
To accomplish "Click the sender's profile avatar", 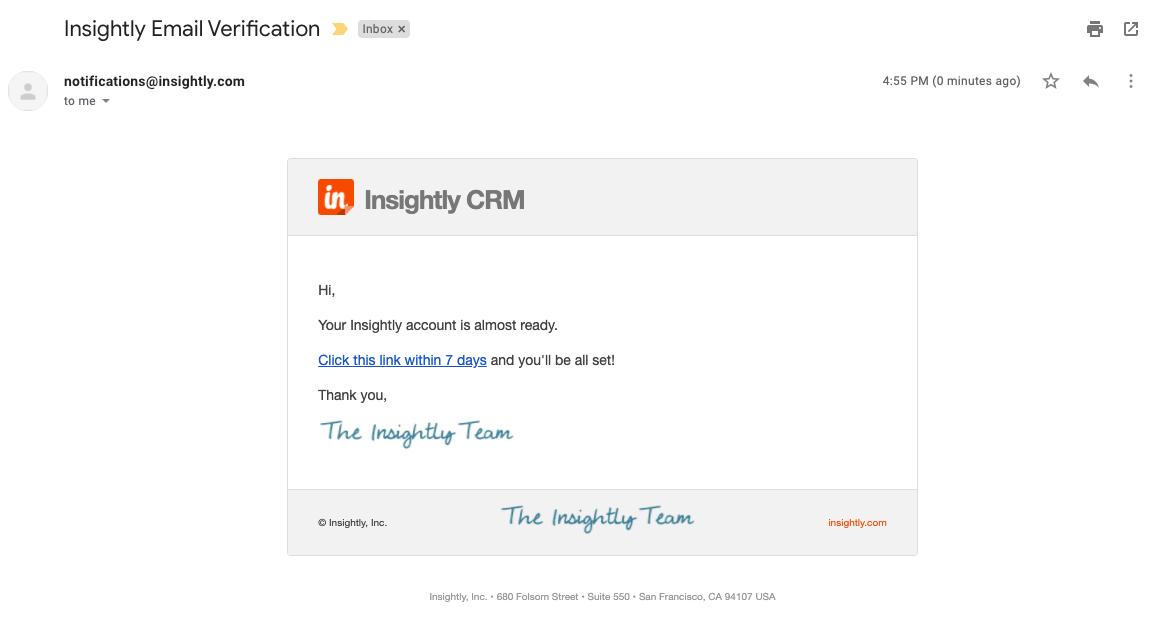I will coord(28,91).
